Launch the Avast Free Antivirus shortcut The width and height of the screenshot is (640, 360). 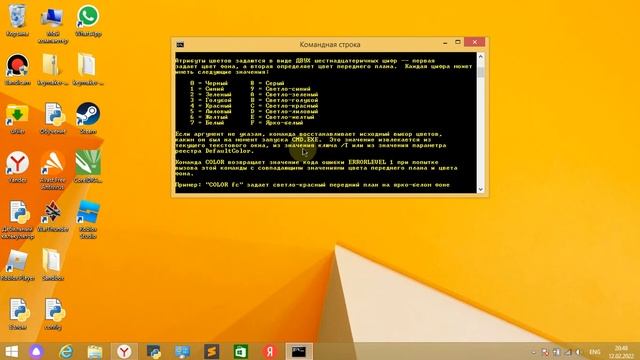(x=52, y=170)
